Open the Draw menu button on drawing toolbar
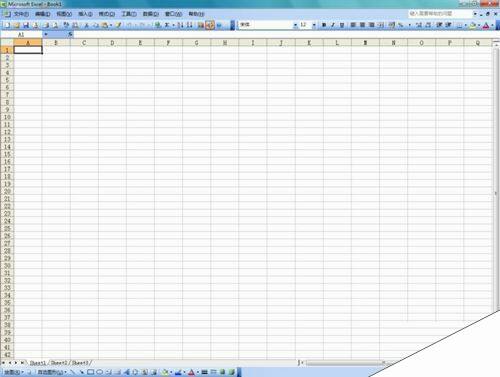 (14, 372)
